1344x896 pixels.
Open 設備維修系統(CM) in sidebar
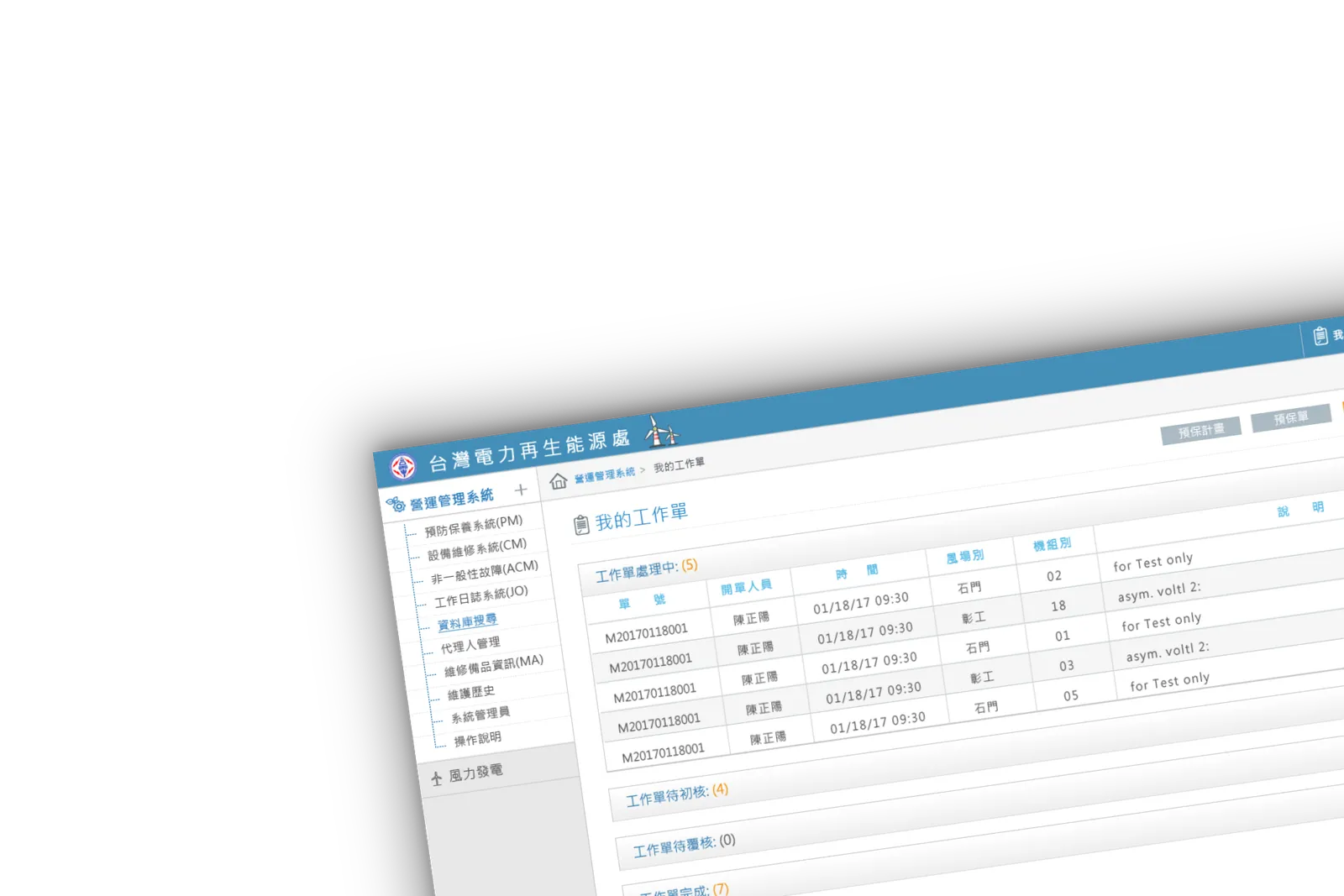(x=476, y=549)
